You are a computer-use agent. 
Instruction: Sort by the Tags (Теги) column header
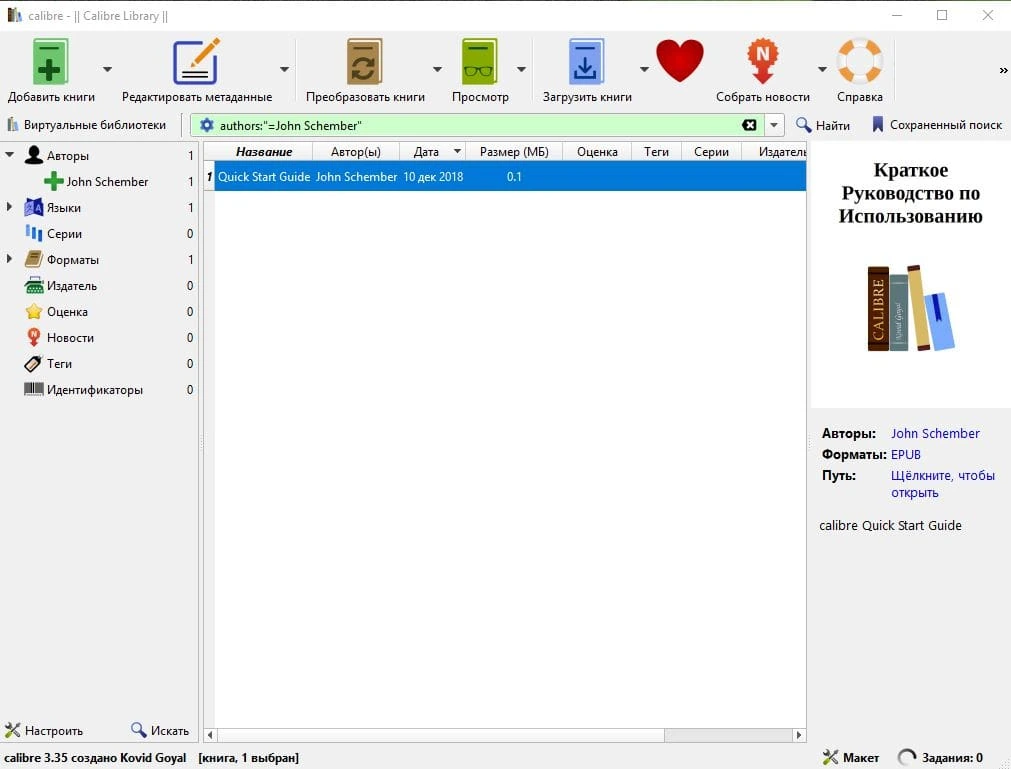[656, 151]
